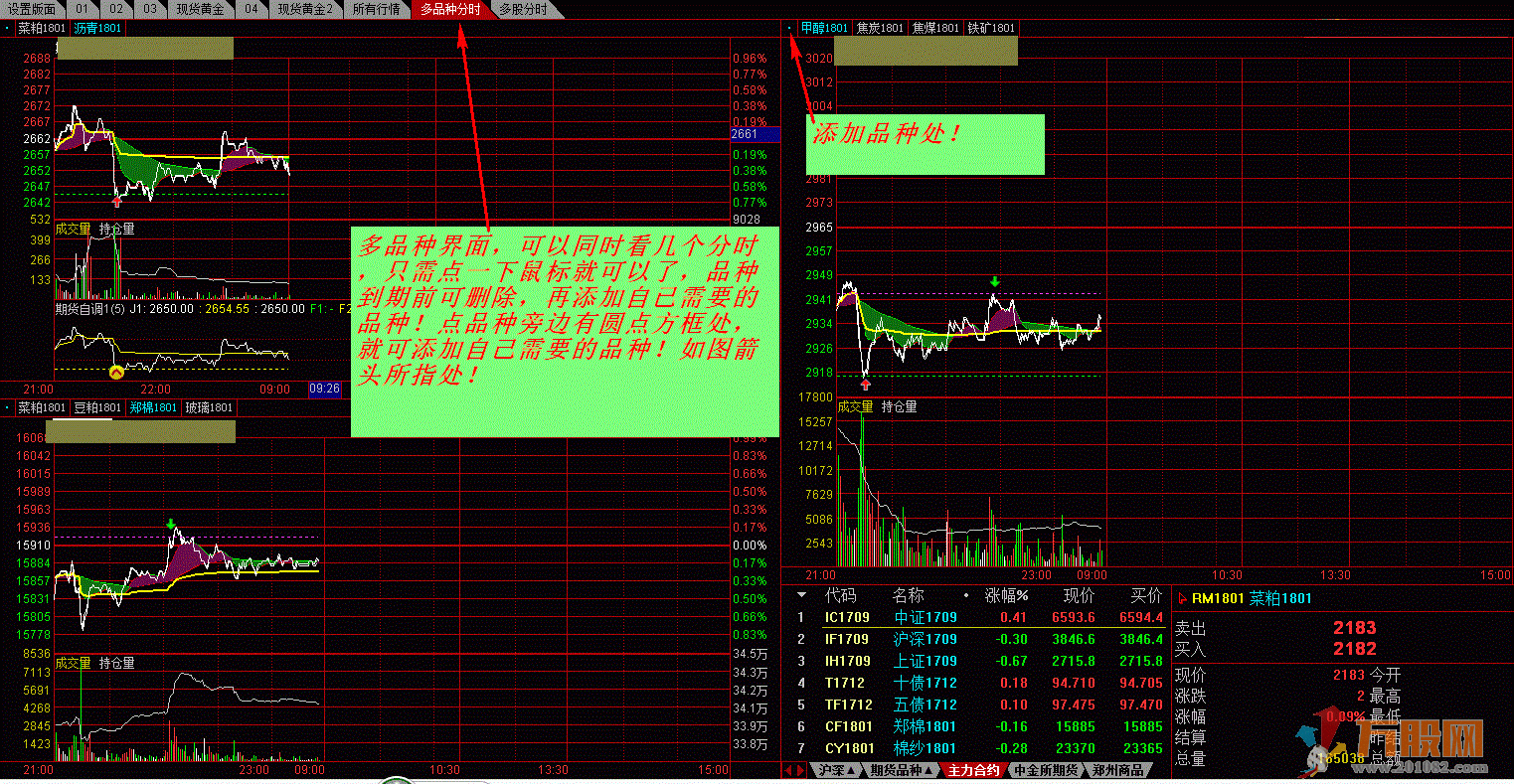1514x784 pixels.
Task: Open the 现货黄金2 tab
Action: coord(304,9)
